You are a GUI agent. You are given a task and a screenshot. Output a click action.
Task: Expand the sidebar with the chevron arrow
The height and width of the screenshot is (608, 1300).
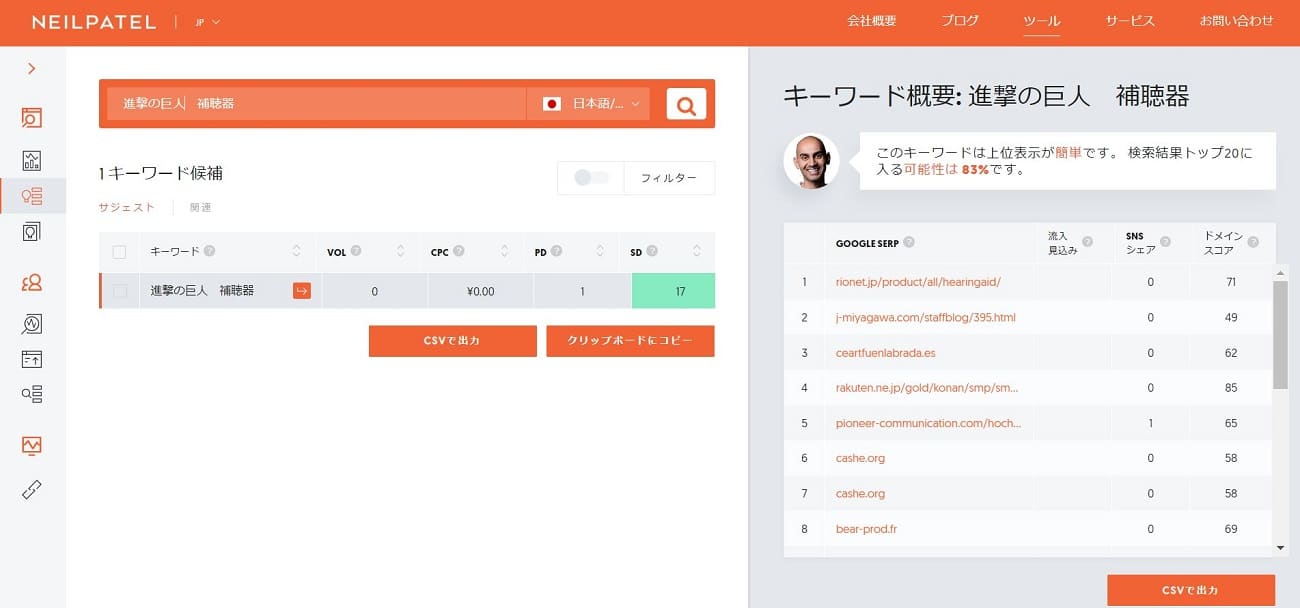pos(32,69)
